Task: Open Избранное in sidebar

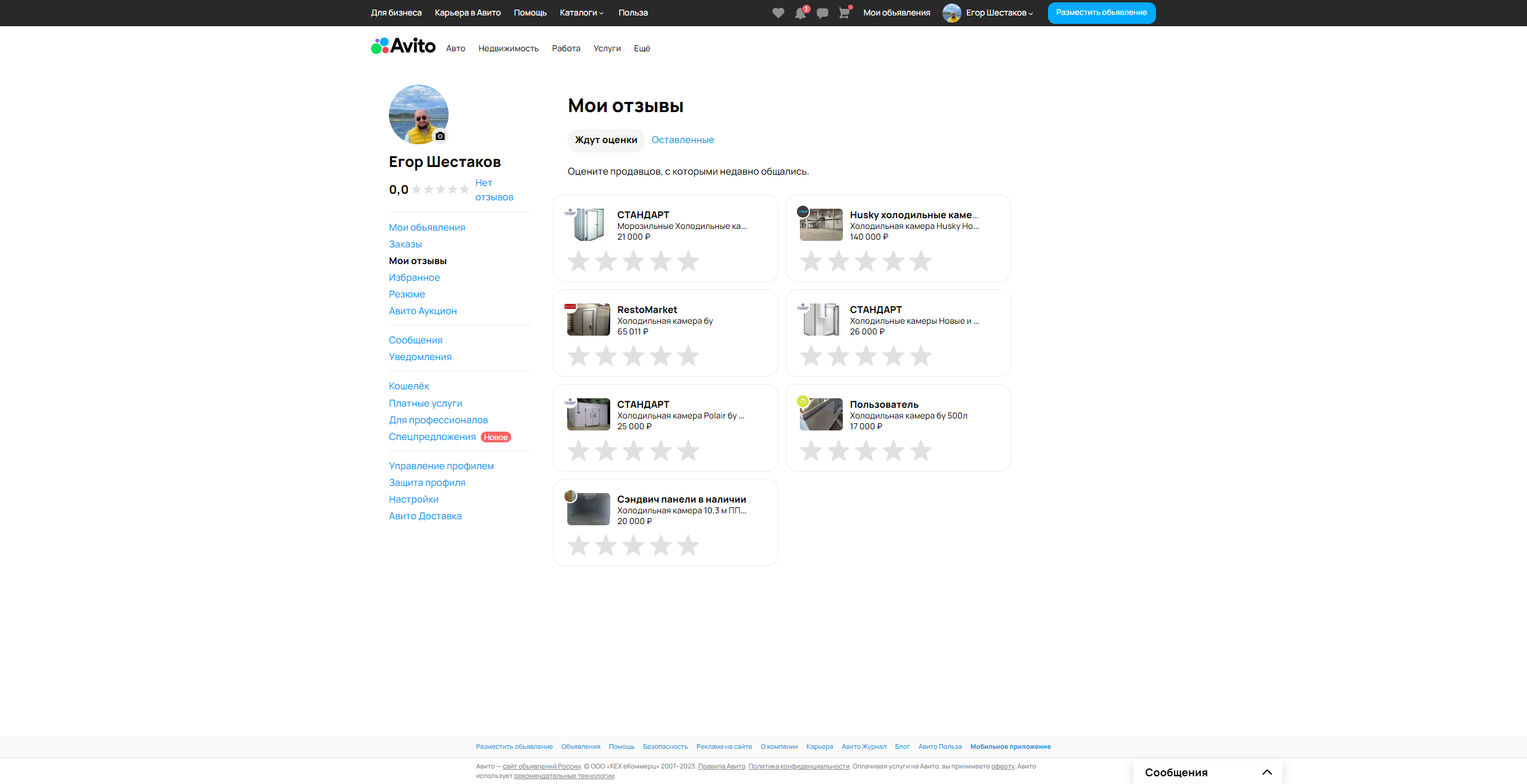Action: pos(415,278)
